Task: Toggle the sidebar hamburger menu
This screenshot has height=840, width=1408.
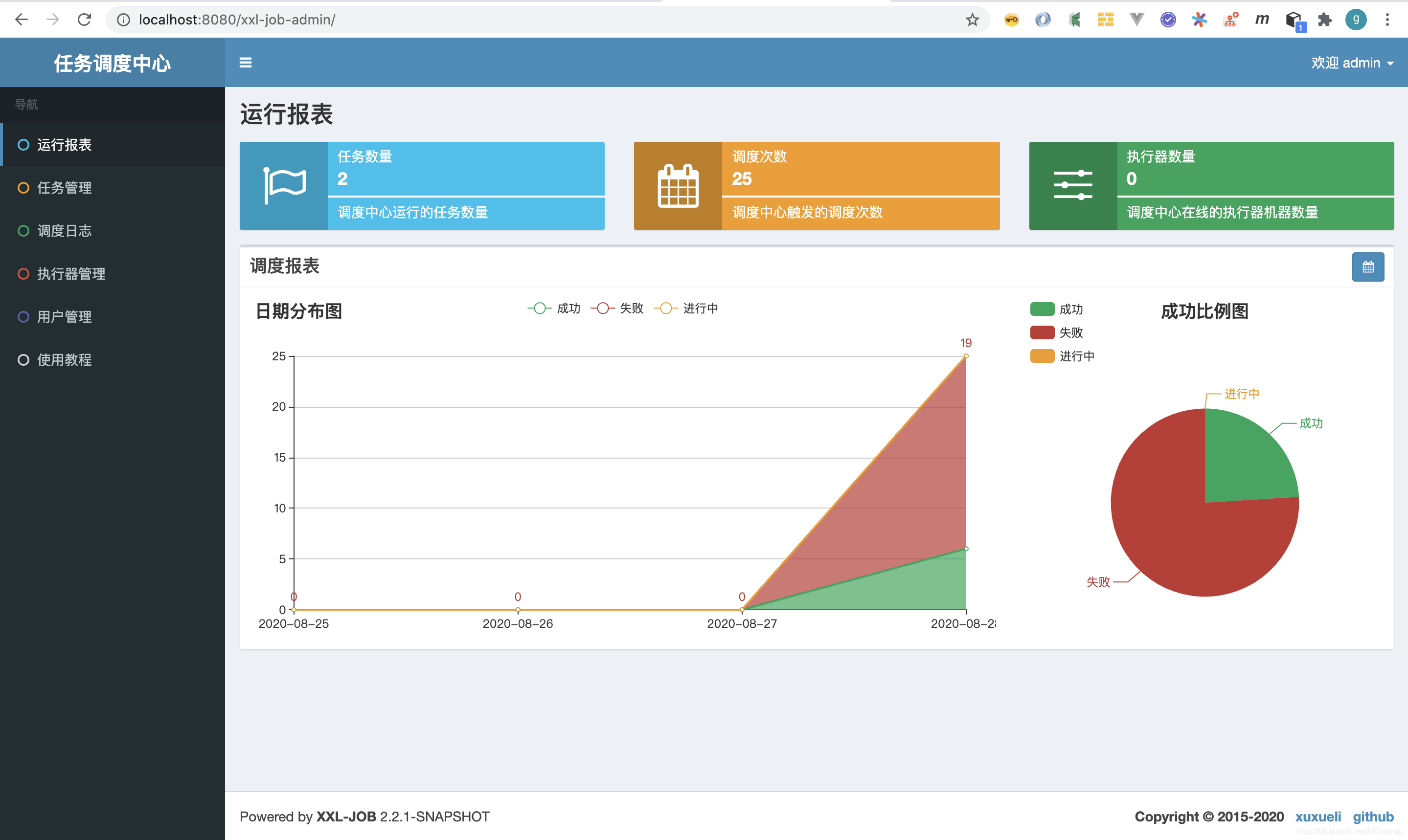Action: (x=245, y=62)
